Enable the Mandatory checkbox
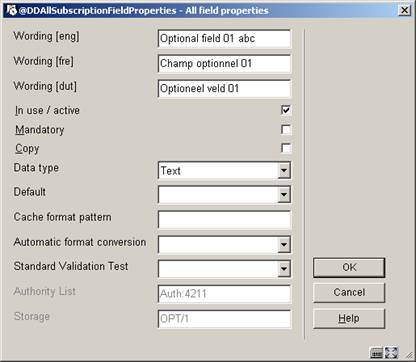 click(286, 129)
